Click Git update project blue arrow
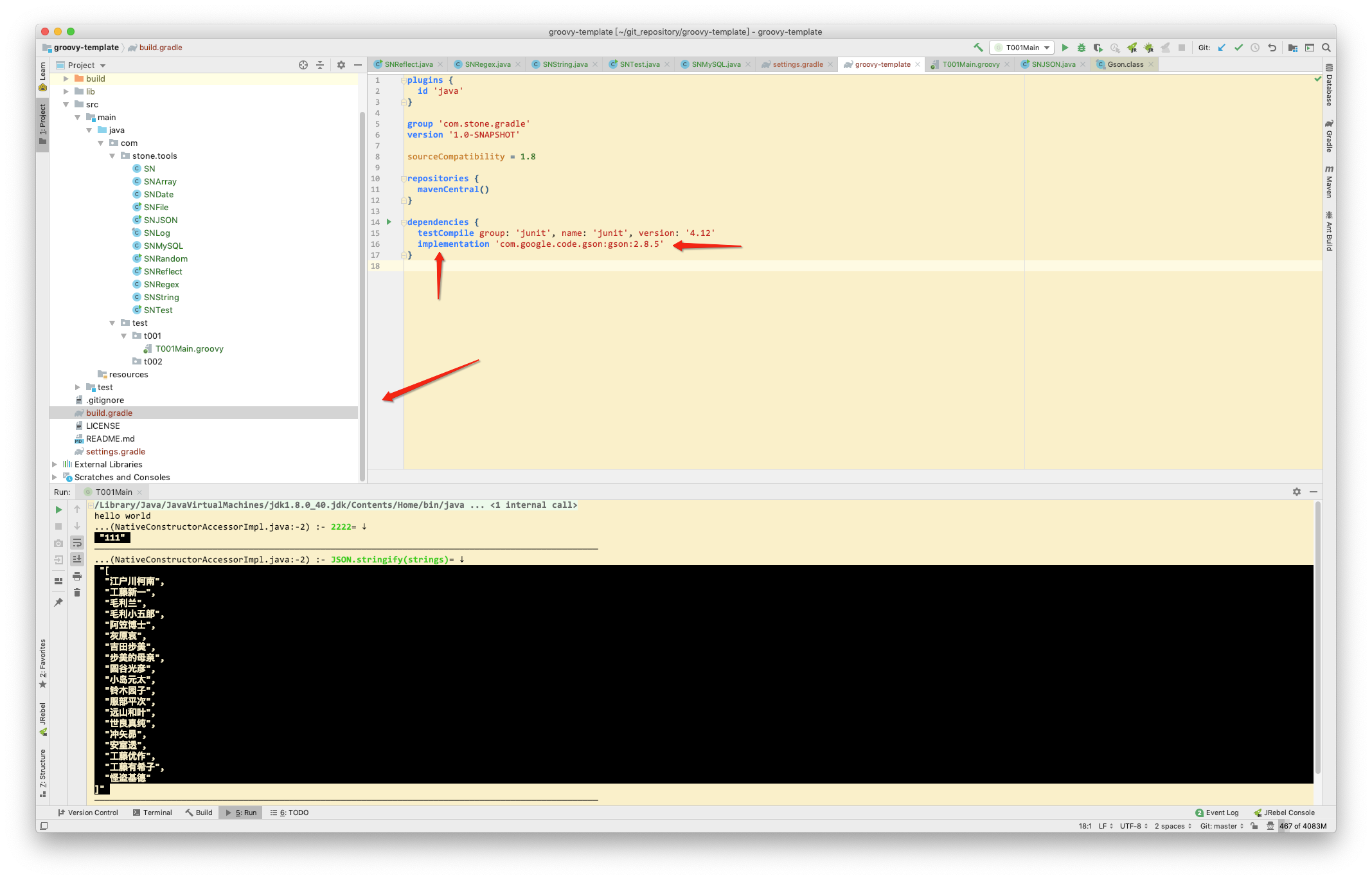 tap(1222, 48)
